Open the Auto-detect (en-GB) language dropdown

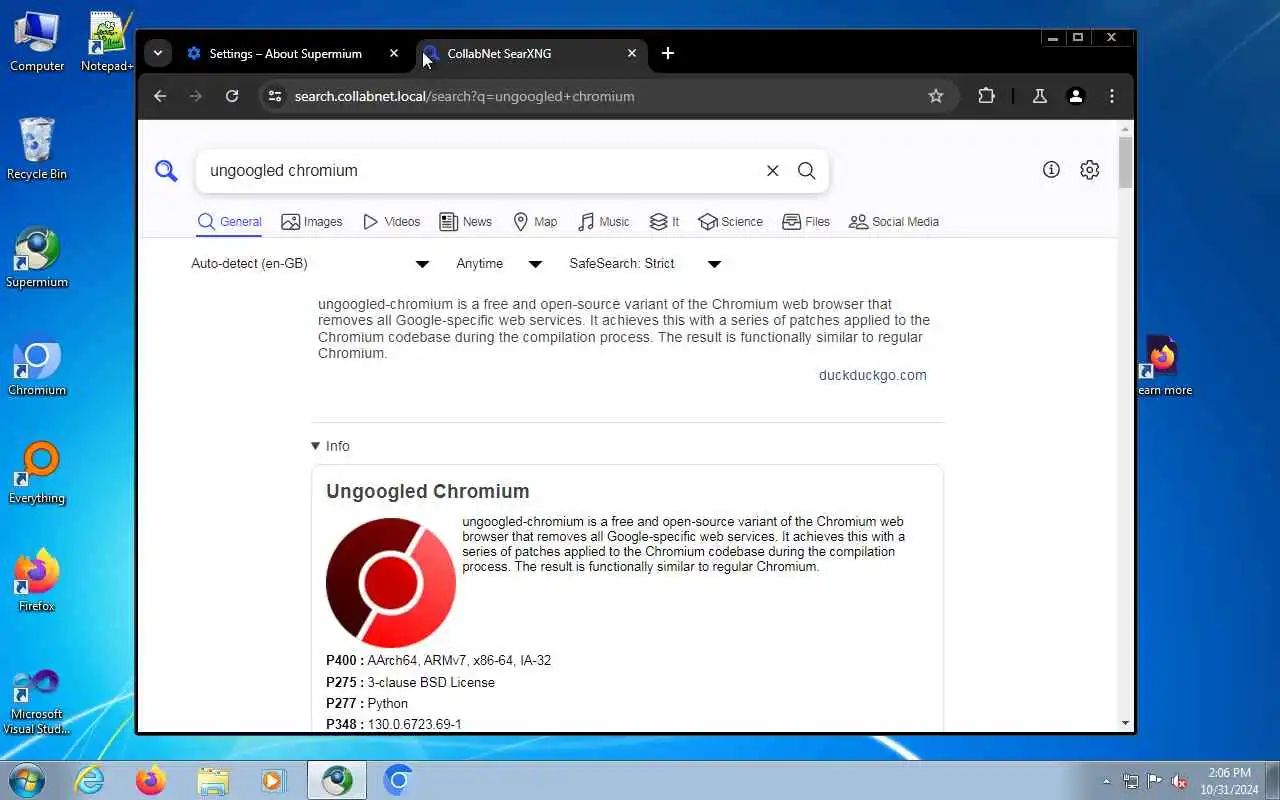coord(310,264)
